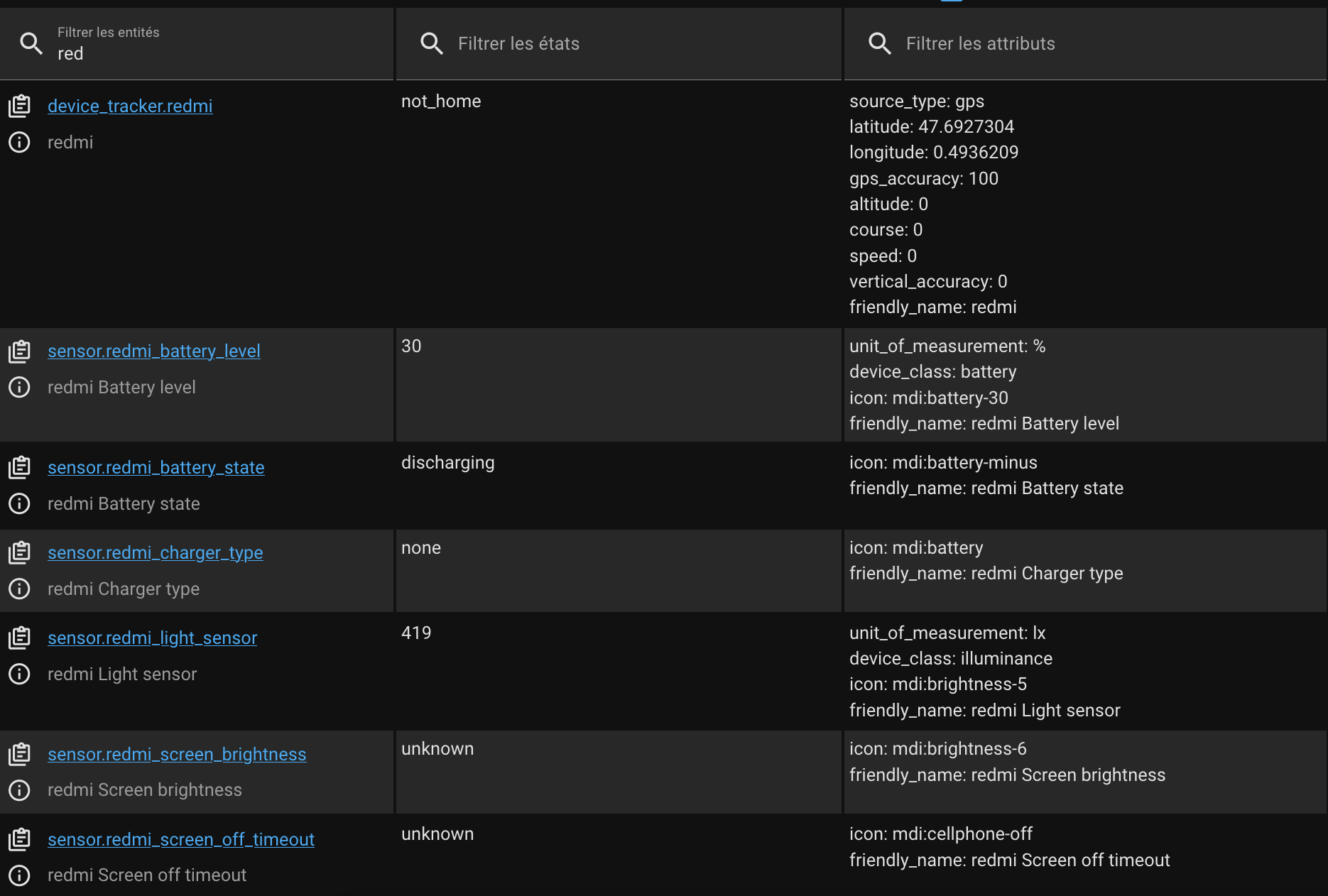Click the icon: mdi:battery-minus attribute

tap(943, 463)
